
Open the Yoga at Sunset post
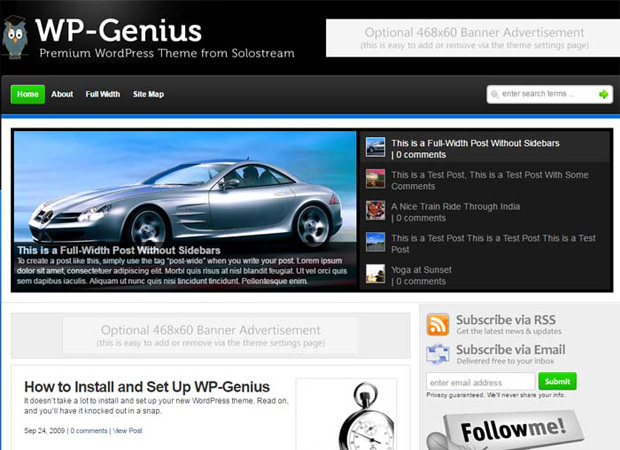[421, 270]
